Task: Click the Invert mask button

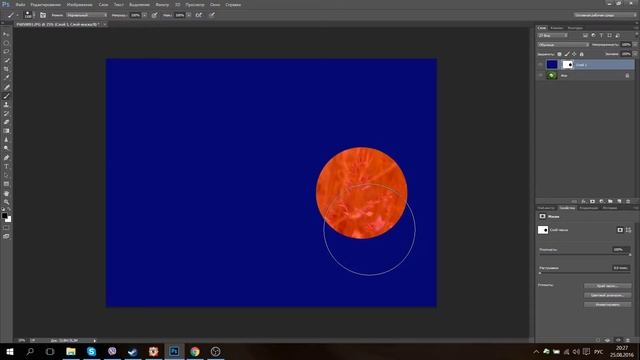Action: (x=607, y=304)
